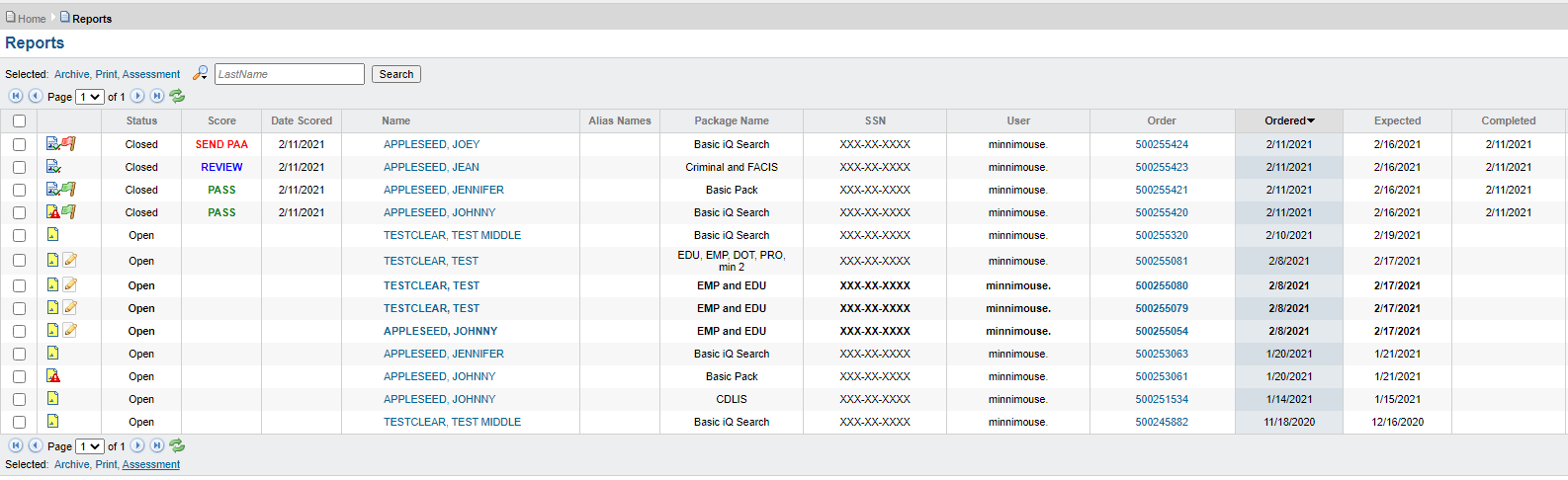Screen dimensions: 1568x480
Task: Click the top refresh icon beside the page controls
Action: pos(177,96)
